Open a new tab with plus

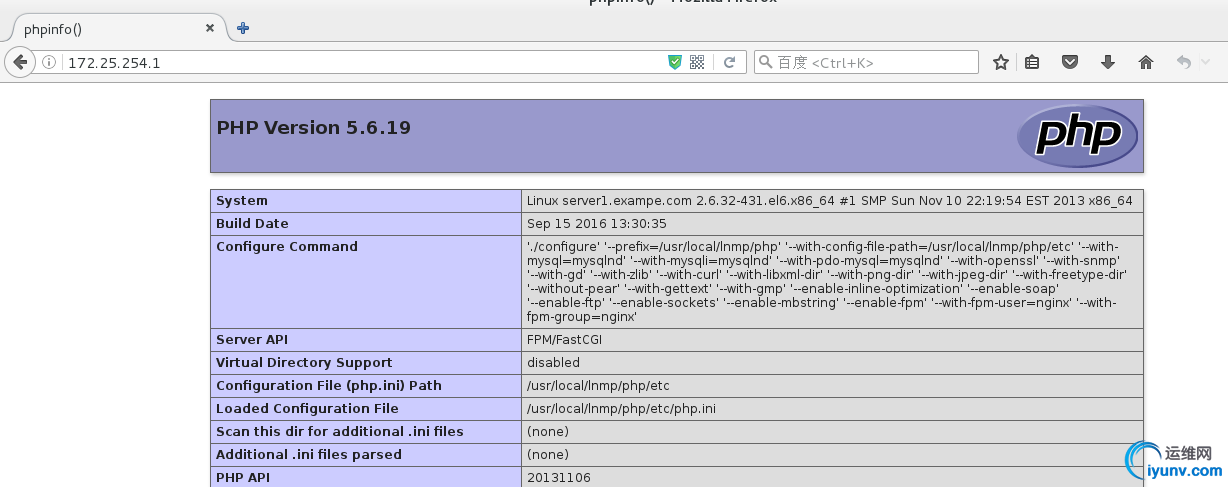[x=242, y=28]
